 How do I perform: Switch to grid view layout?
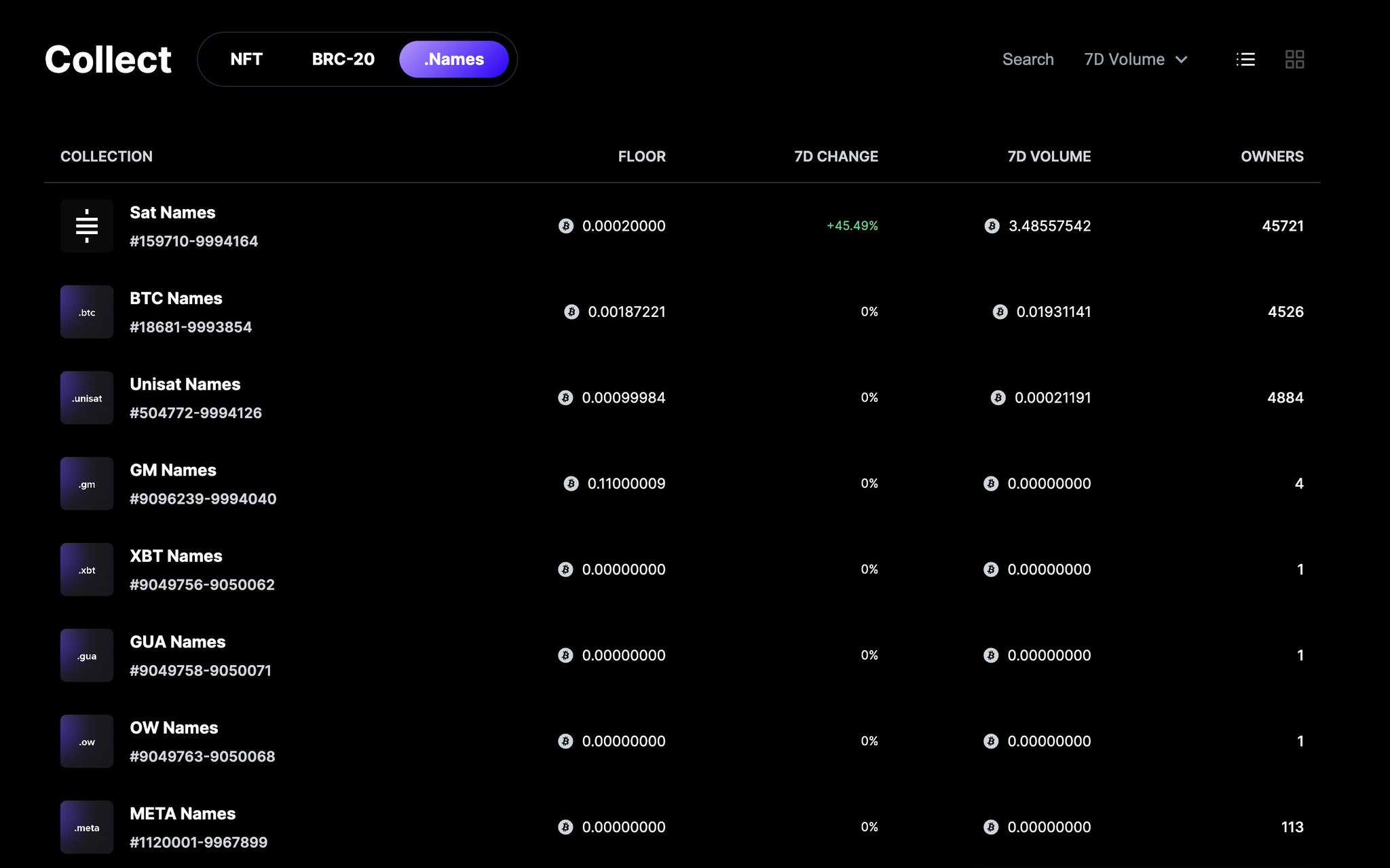point(1296,59)
